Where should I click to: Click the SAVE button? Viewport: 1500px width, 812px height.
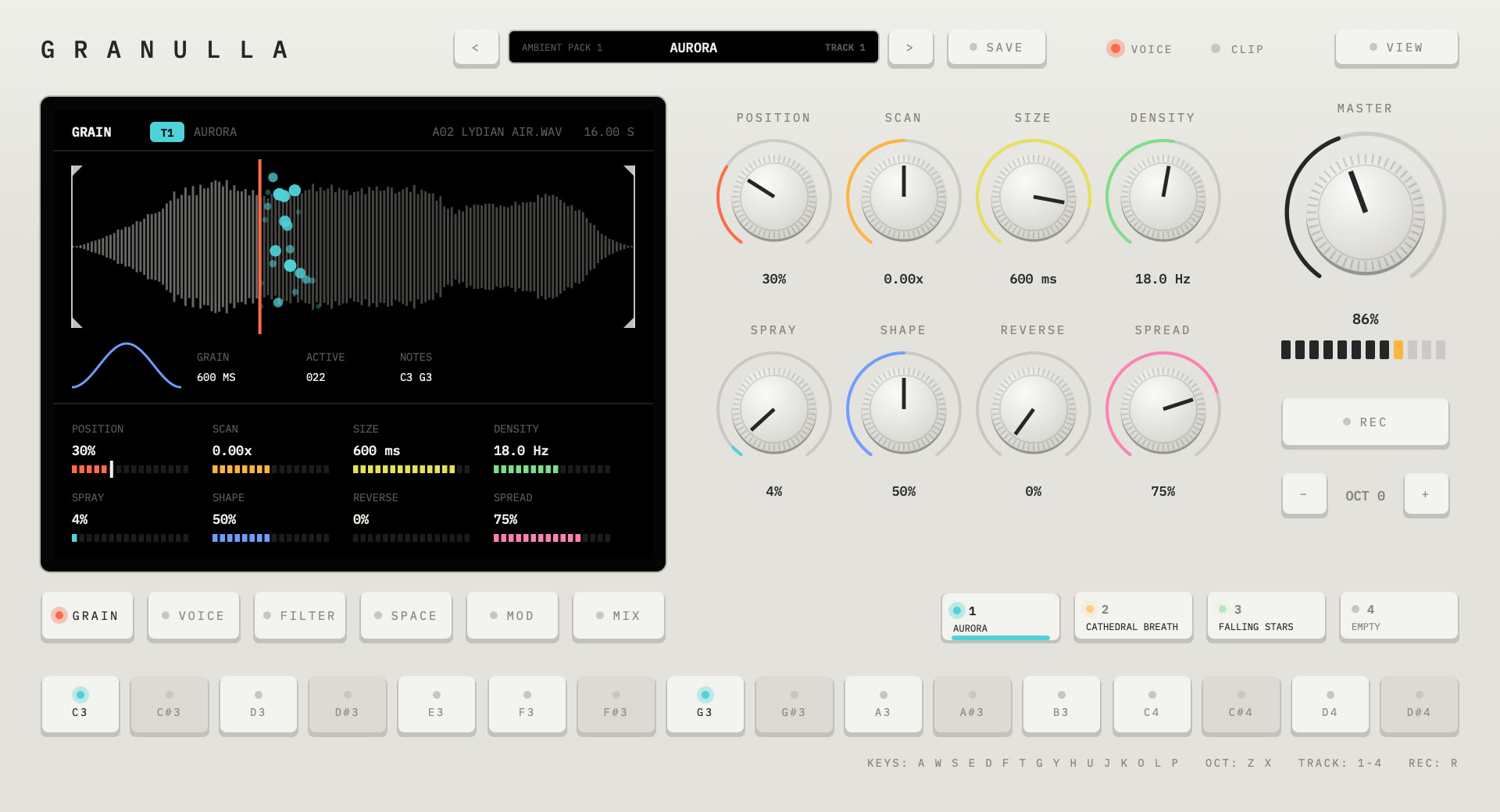[997, 48]
